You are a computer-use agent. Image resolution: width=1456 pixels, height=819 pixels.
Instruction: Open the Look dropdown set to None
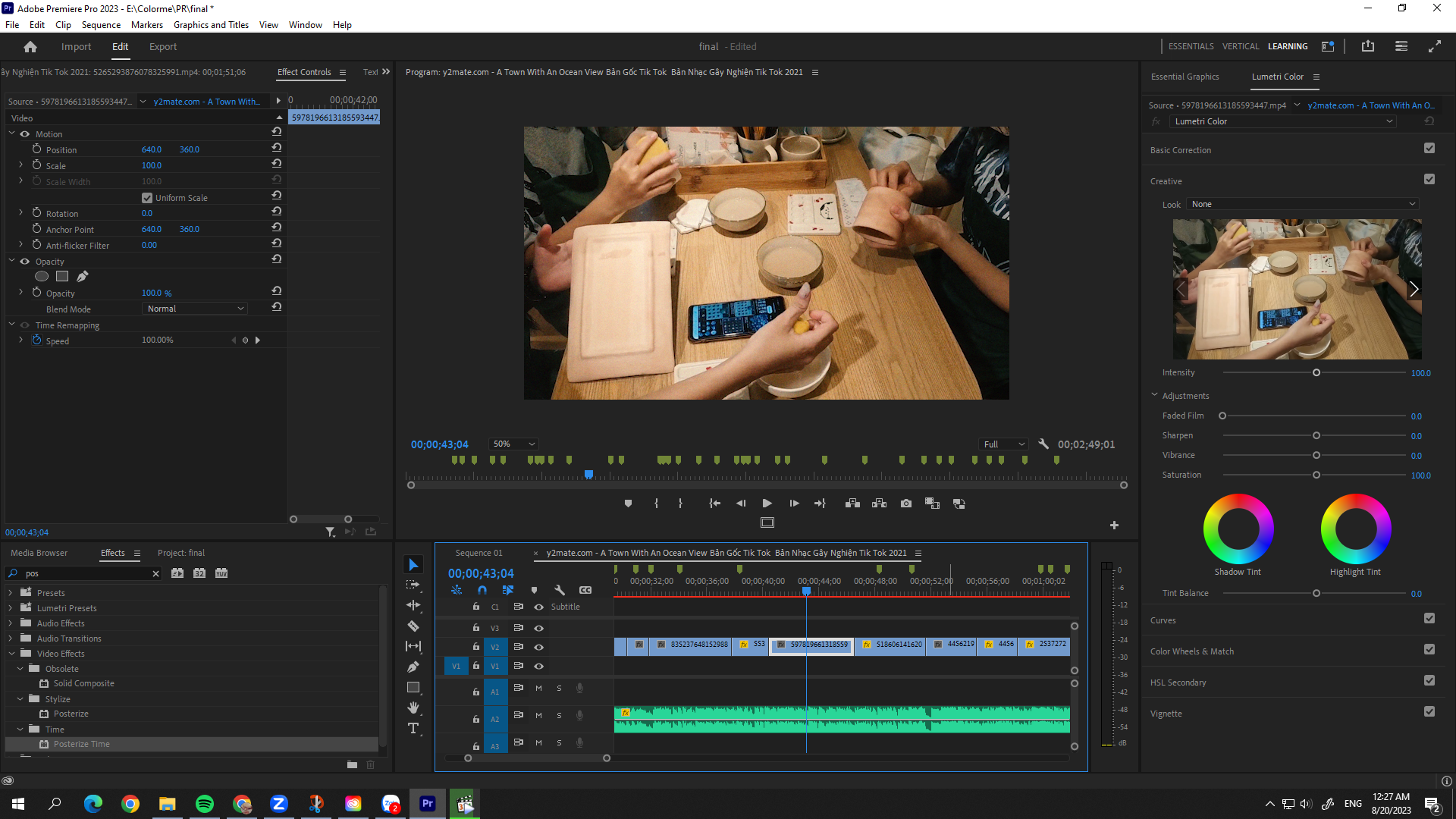1303,204
